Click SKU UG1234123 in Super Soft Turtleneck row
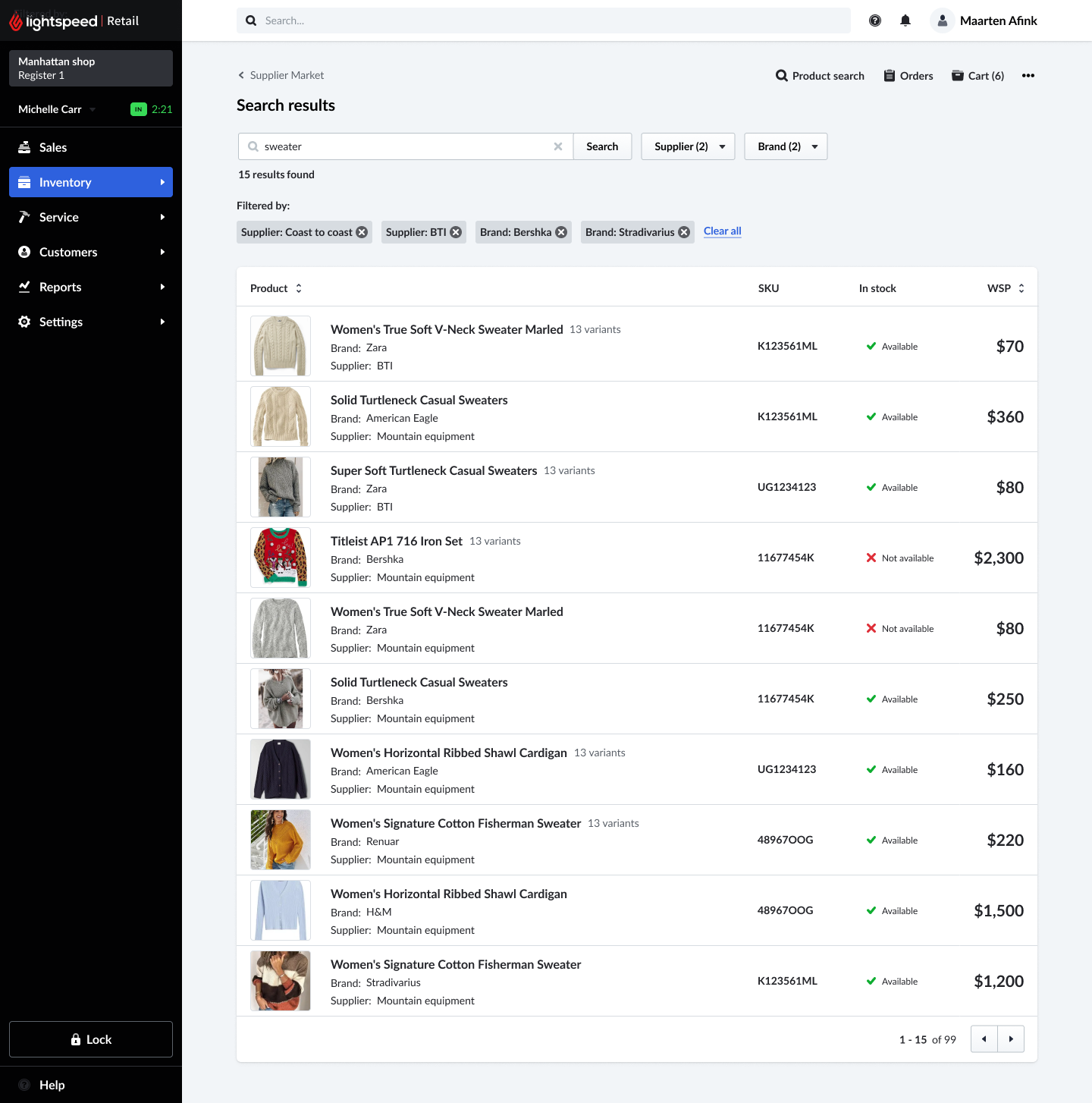 tap(786, 487)
